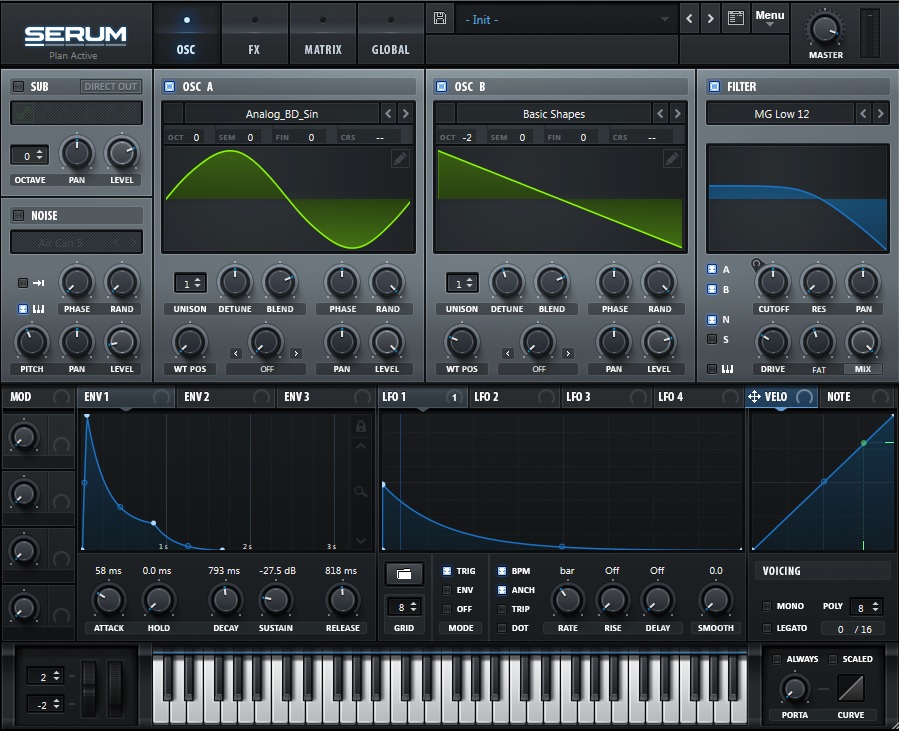This screenshot has width=899, height=731.
Task: Click the DIRECT OUT button
Action: click(x=111, y=87)
